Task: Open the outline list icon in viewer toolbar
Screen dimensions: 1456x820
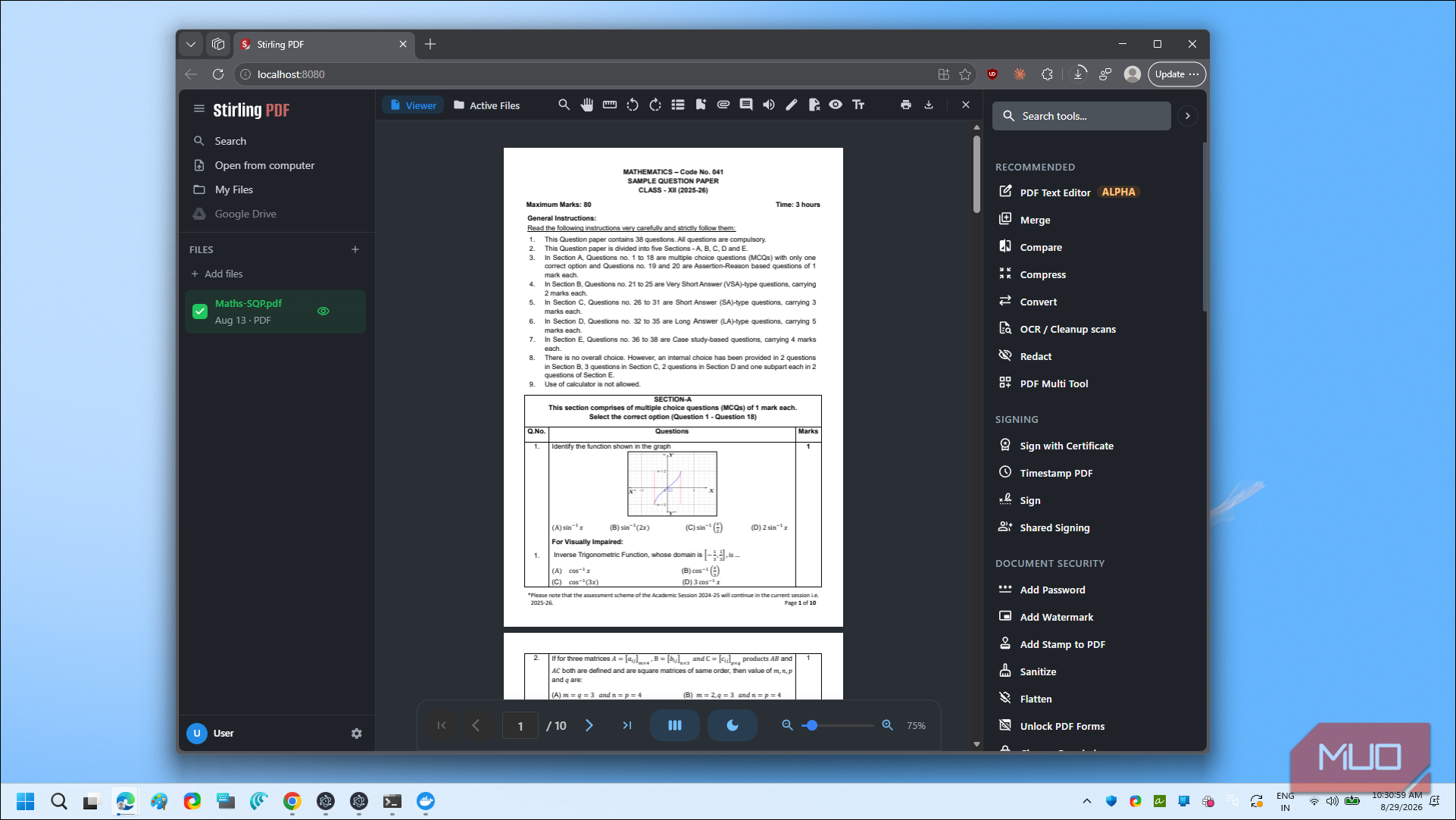Action: [678, 105]
